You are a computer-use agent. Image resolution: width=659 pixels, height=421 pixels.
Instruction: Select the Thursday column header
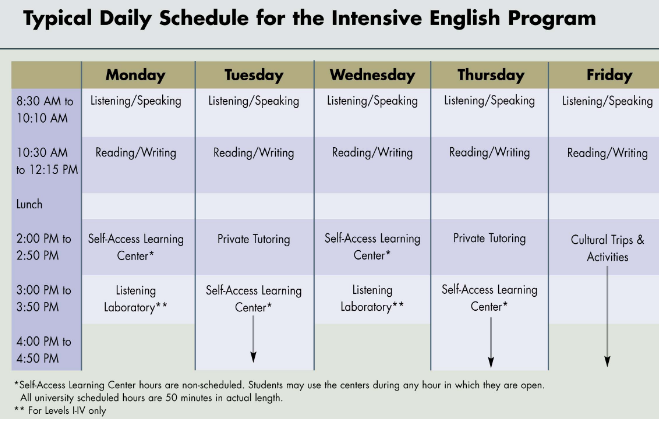pos(490,75)
